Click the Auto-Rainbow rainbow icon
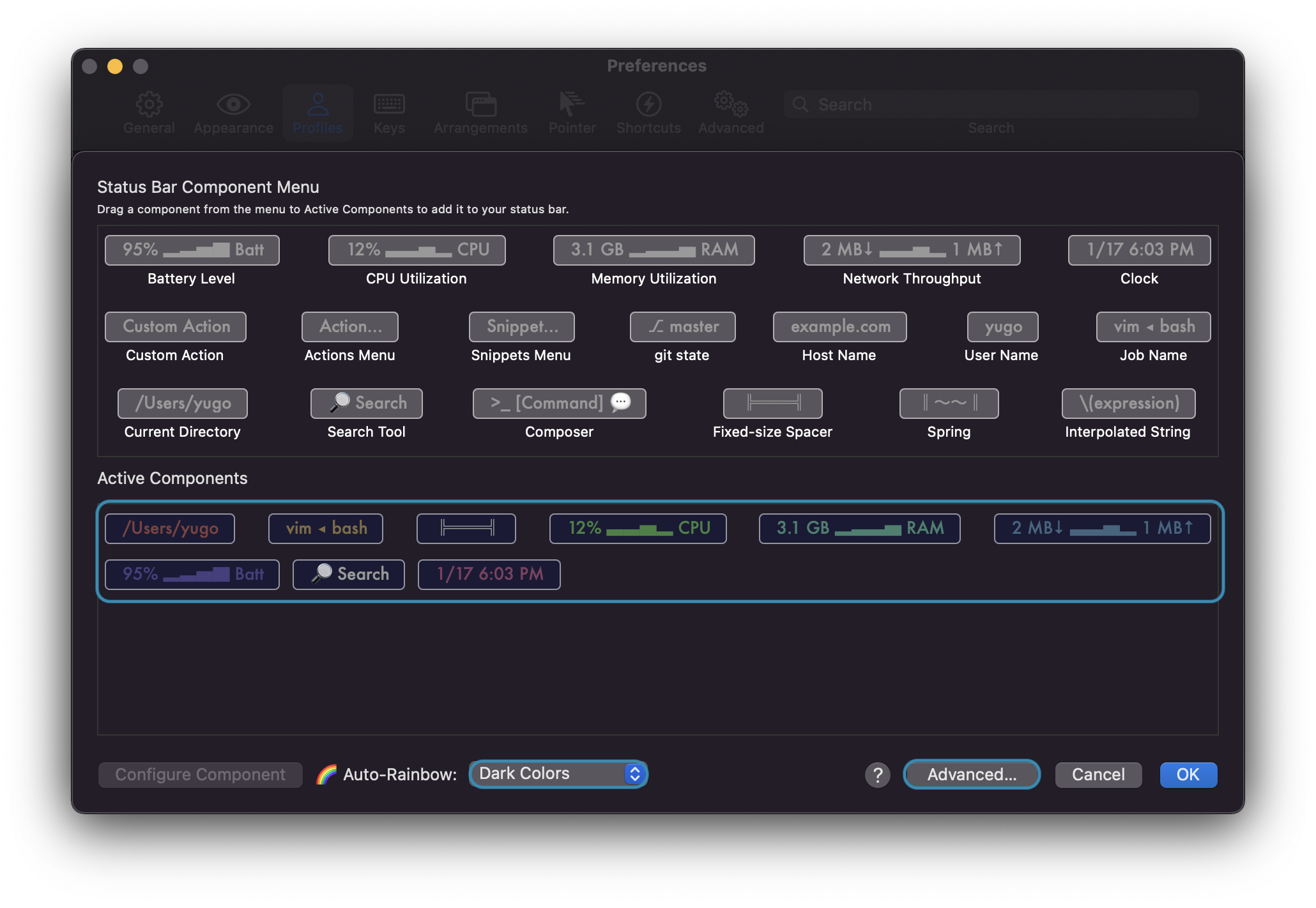Screen dimensions: 1316x908 coord(326,774)
